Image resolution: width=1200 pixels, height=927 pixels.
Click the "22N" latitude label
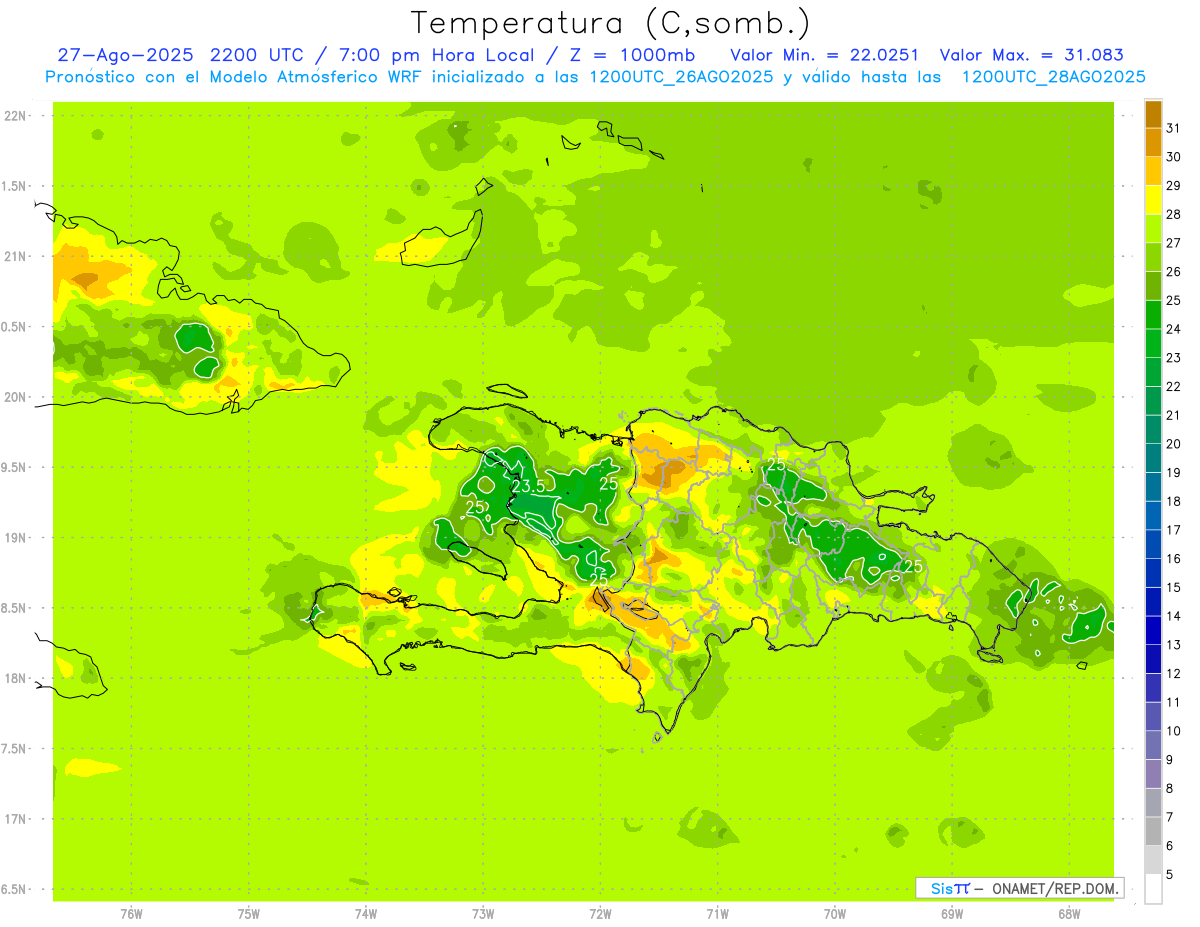pos(15,116)
